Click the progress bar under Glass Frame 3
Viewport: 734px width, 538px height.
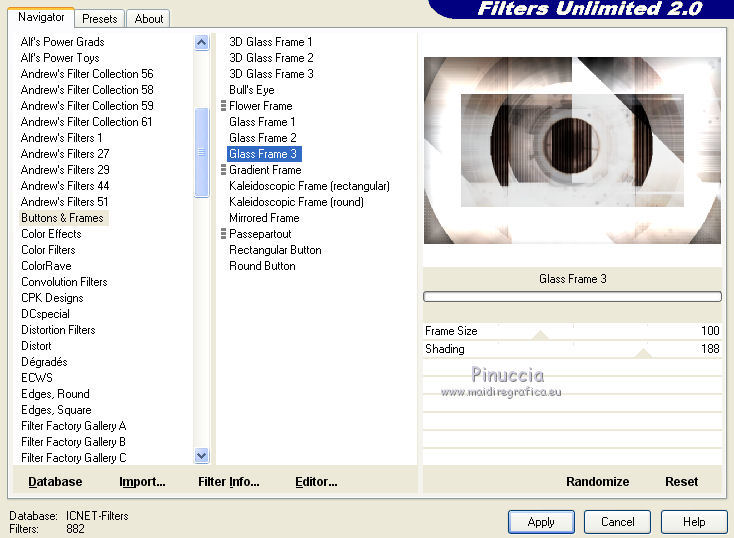pos(572,296)
